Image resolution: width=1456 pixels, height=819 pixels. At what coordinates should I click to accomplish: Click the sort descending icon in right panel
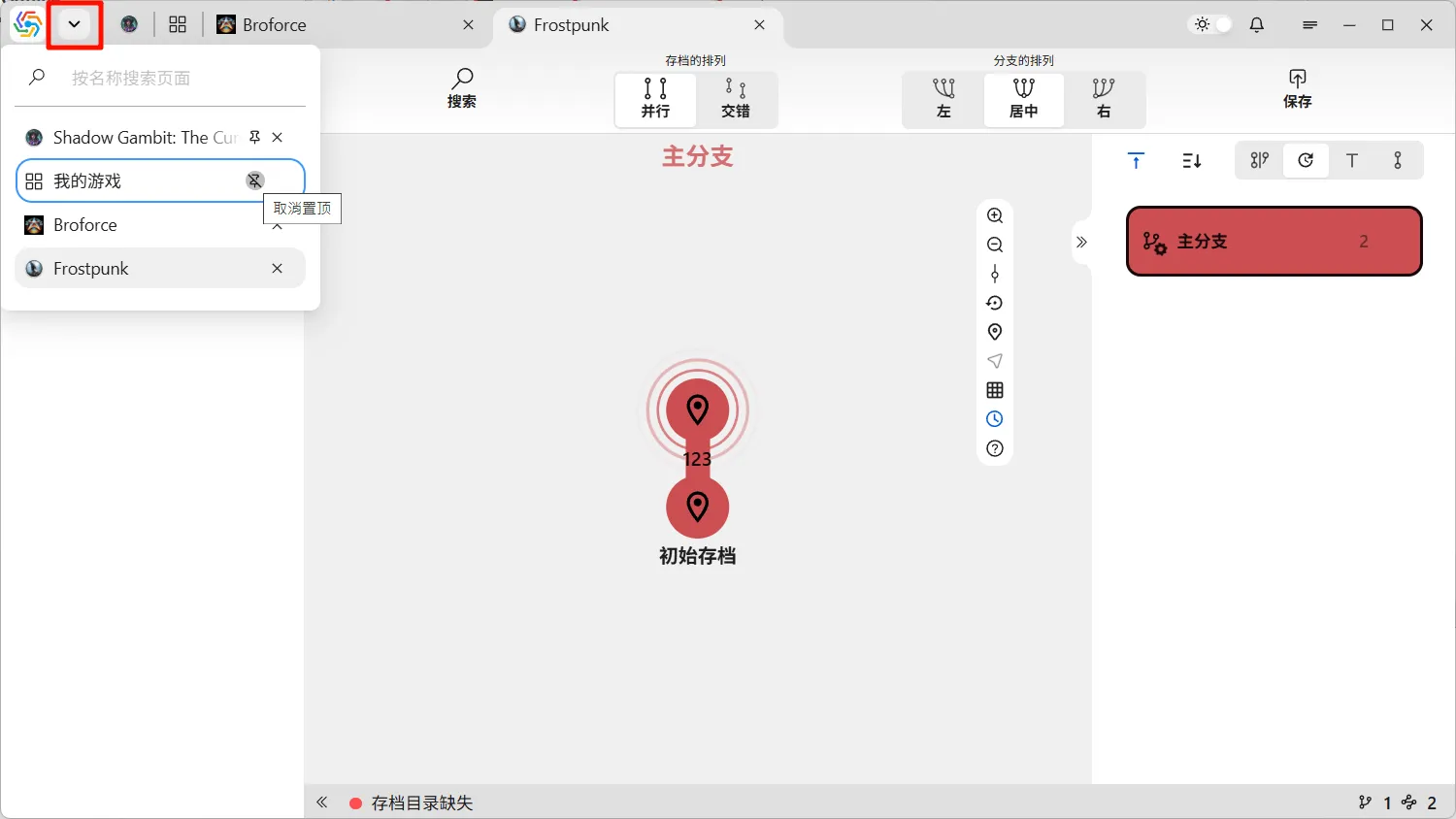(x=1192, y=161)
